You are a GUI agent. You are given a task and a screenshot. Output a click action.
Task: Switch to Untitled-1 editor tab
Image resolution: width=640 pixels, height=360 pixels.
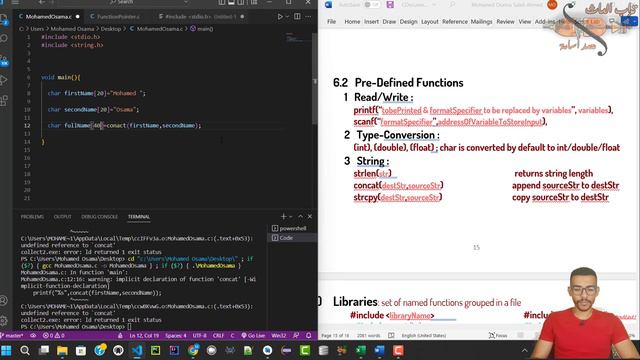(200, 17)
